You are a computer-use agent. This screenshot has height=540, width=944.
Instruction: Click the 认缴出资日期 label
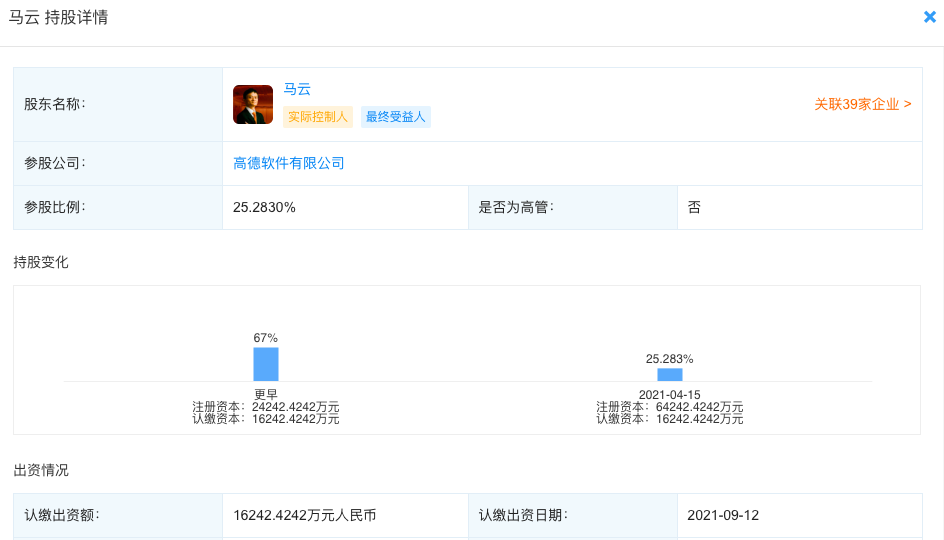point(523,515)
